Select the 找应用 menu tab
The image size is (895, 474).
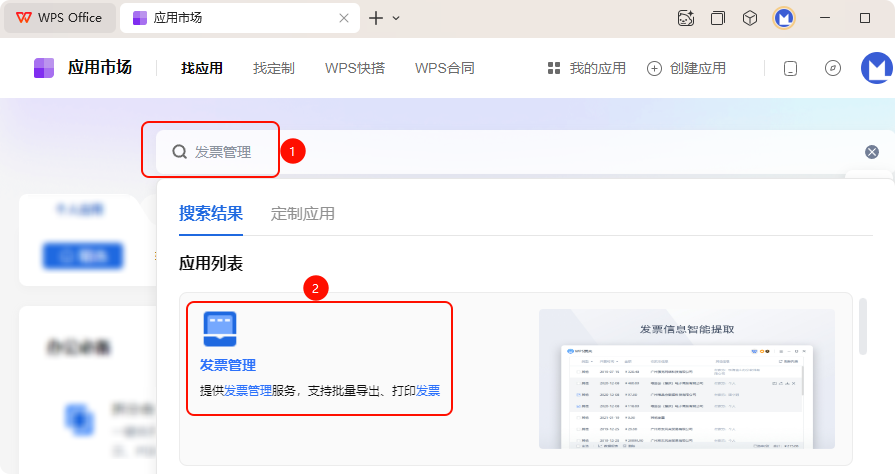point(202,68)
